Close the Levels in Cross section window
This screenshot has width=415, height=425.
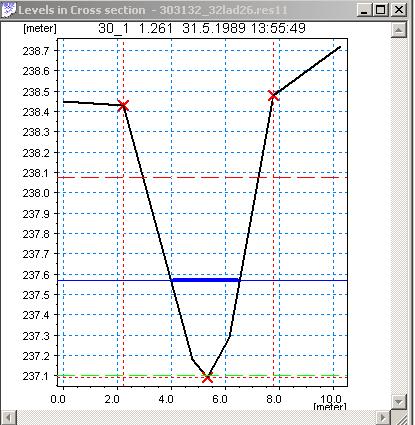399,10
